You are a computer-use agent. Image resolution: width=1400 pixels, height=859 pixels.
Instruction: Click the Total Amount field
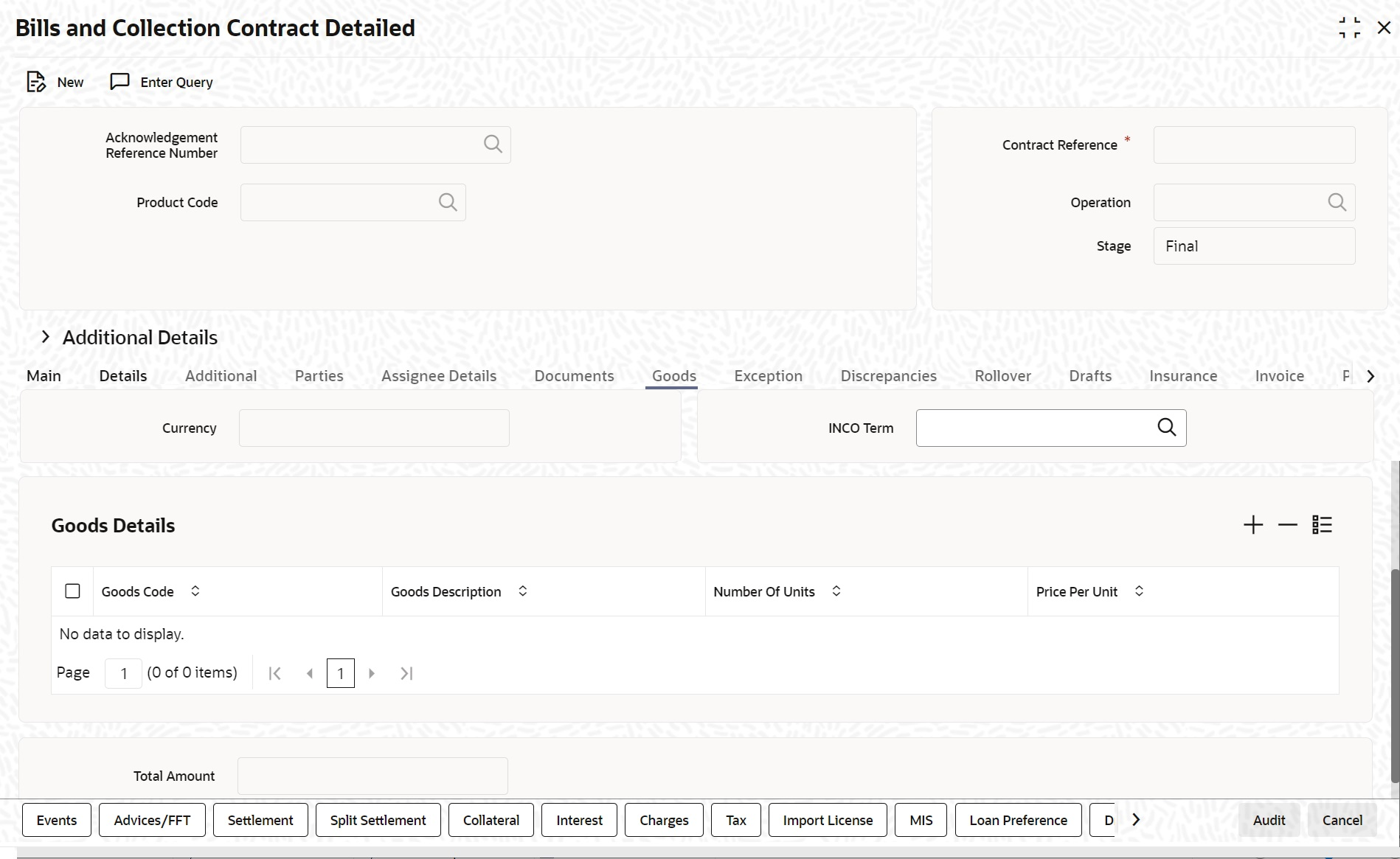(x=372, y=776)
